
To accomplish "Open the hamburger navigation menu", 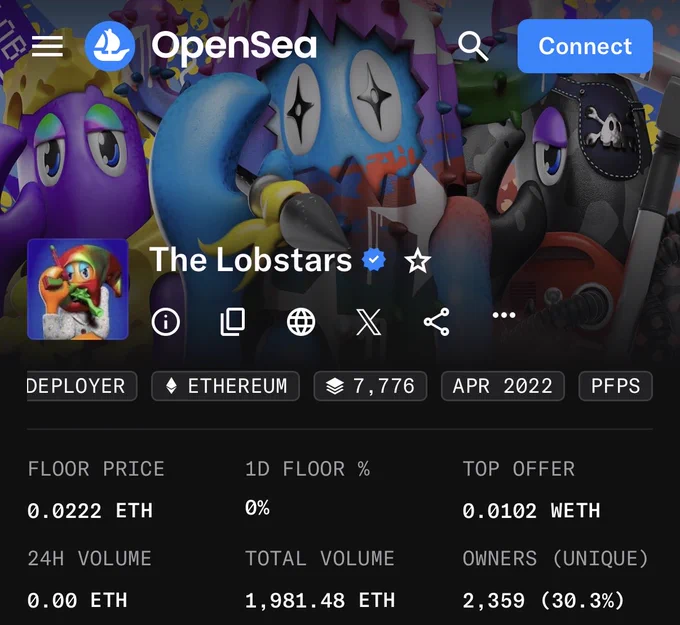I will click(x=47, y=46).
